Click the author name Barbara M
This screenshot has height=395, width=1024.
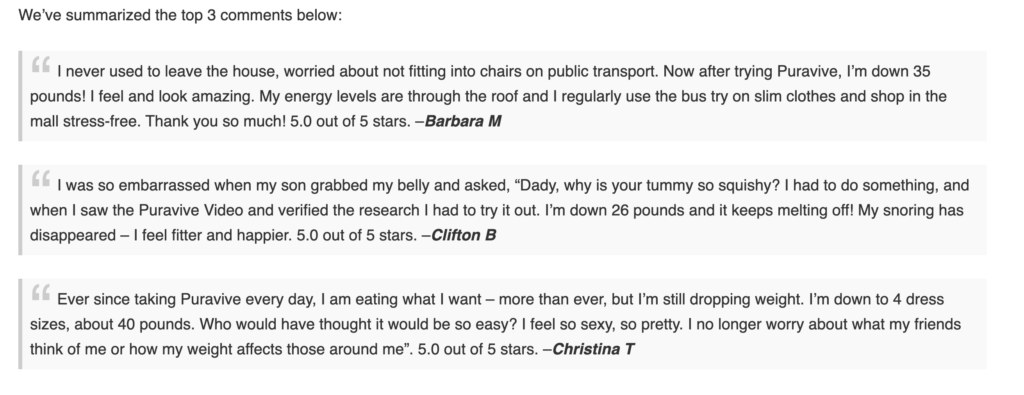point(463,121)
